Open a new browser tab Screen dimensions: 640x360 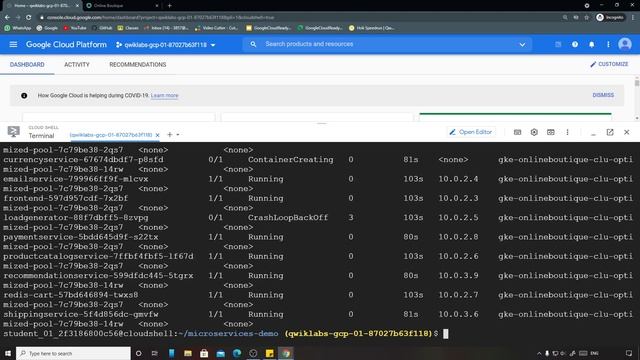point(169,6)
